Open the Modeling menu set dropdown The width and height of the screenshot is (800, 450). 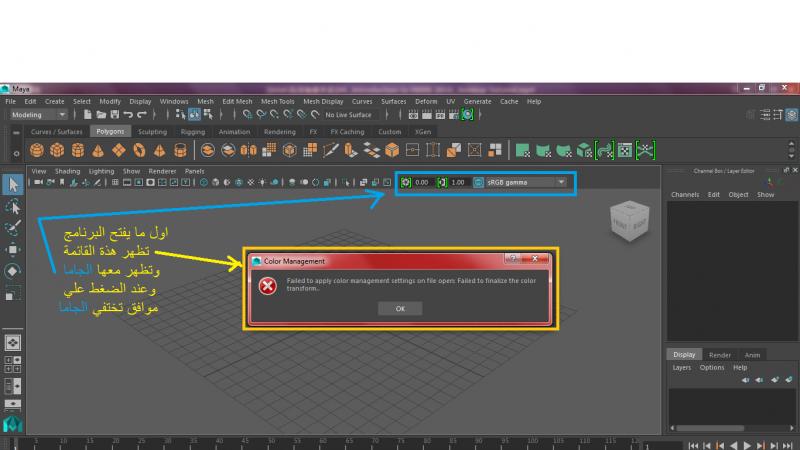pos(39,114)
